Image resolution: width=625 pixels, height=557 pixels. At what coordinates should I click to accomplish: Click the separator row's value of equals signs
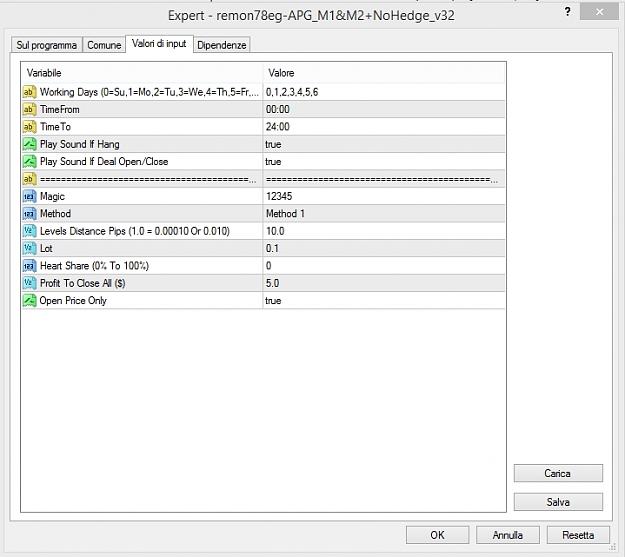pos(381,179)
